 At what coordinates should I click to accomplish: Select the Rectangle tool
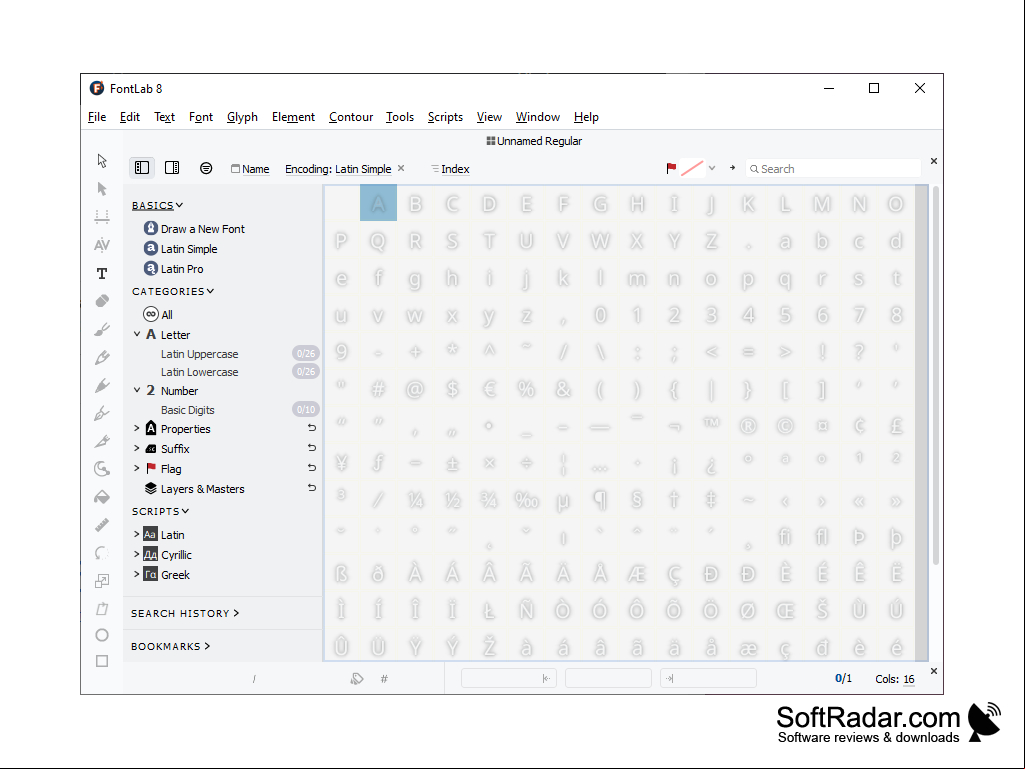tap(102, 661)
